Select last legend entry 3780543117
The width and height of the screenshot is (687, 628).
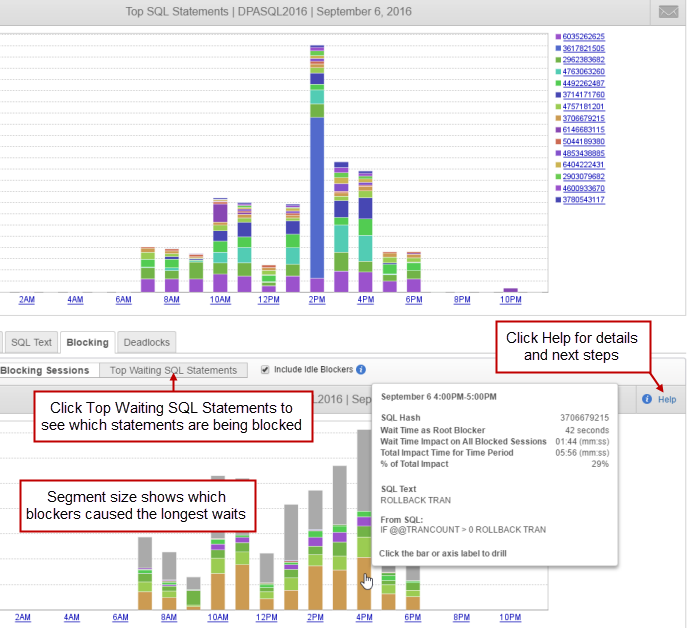point(584,199)
